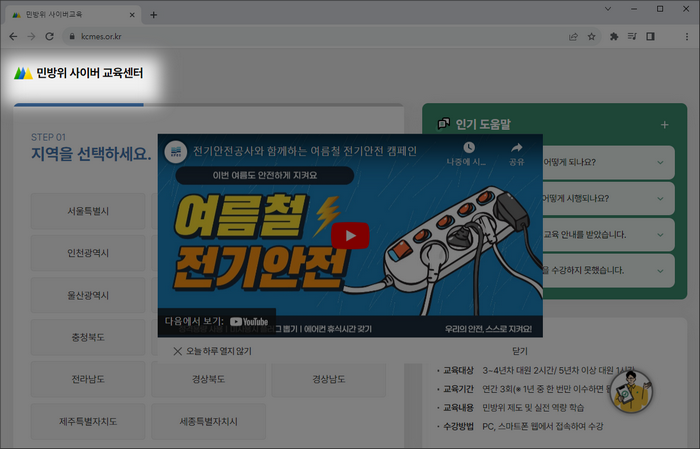Play the 여름철 전기안전 YouTube video

350,236
